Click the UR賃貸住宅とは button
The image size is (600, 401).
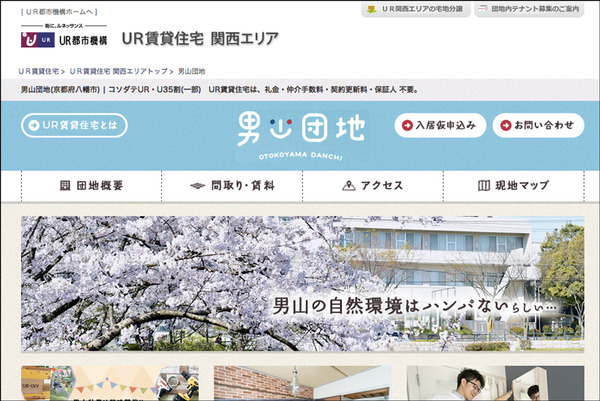[74, 125]
